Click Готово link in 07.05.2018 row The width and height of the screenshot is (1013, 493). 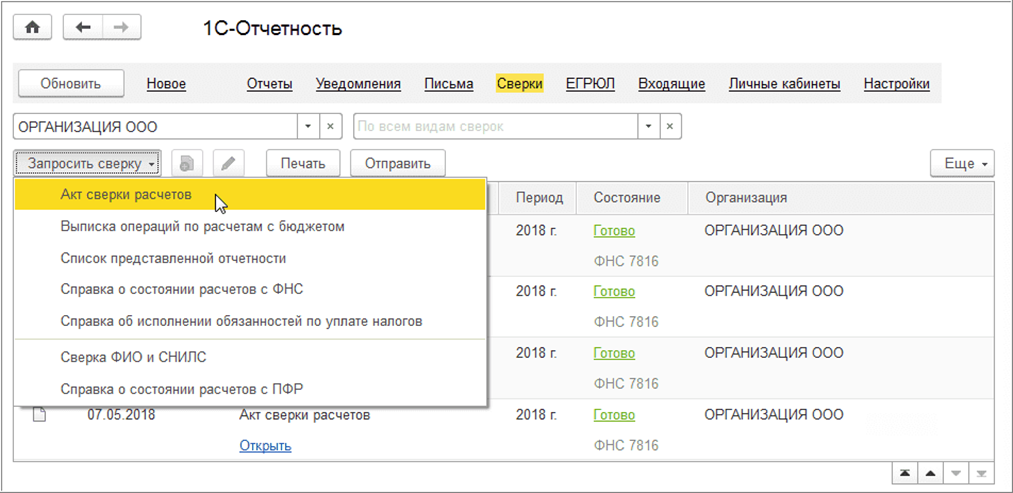tap(614, 415)
